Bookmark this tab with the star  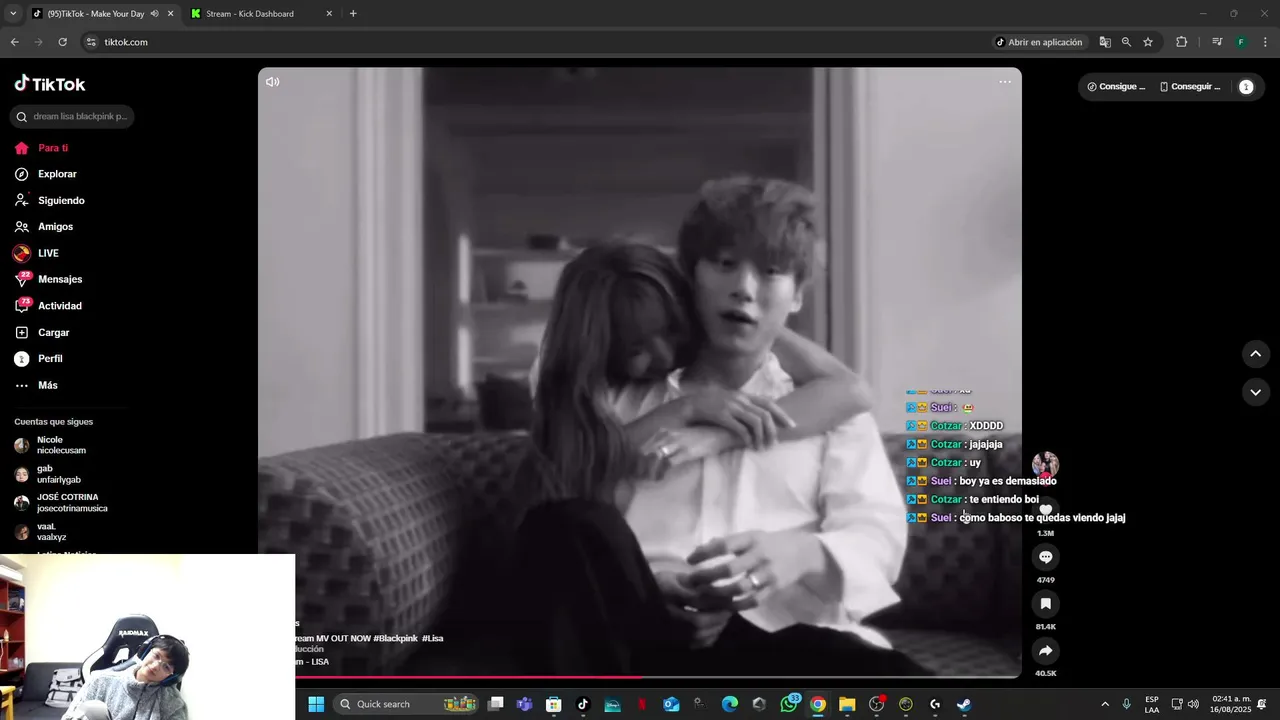coord(1148,42)
